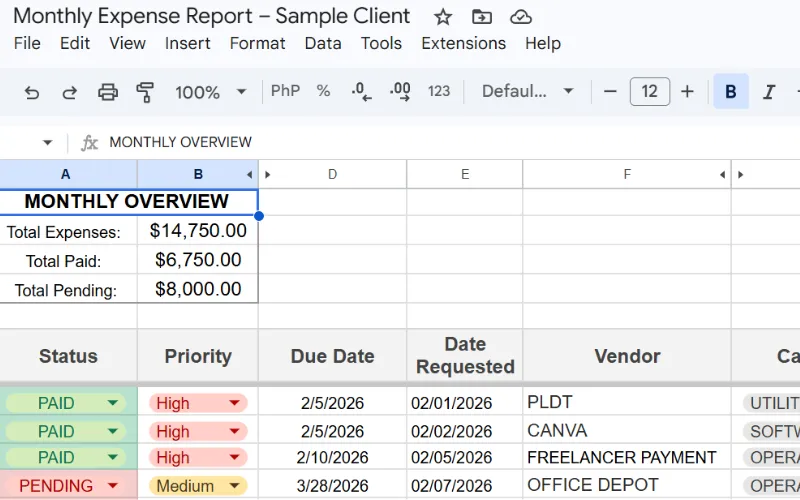Open the Help menu
The height and width of the screenshot is (500, 800).
543,43
